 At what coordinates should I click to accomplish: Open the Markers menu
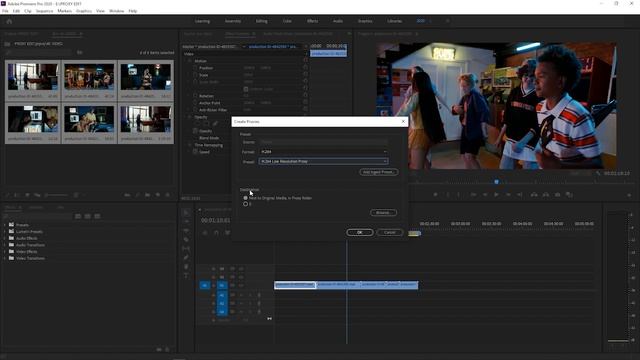[64, 11]
